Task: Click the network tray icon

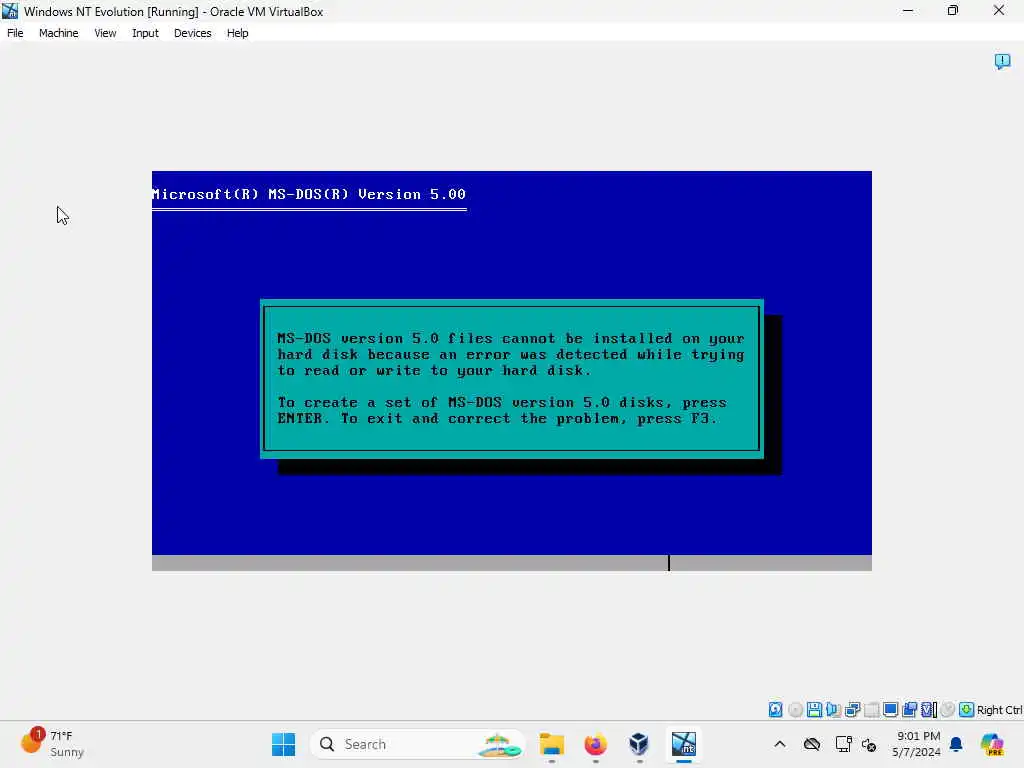Action: [843, 744]
